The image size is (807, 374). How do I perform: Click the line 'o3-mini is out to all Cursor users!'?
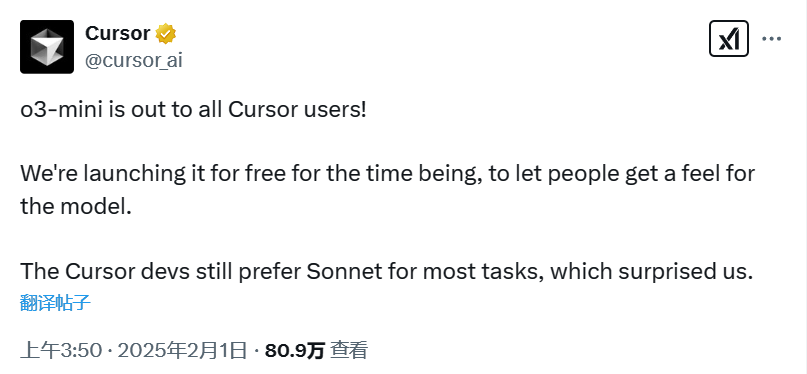coord(194,111)
